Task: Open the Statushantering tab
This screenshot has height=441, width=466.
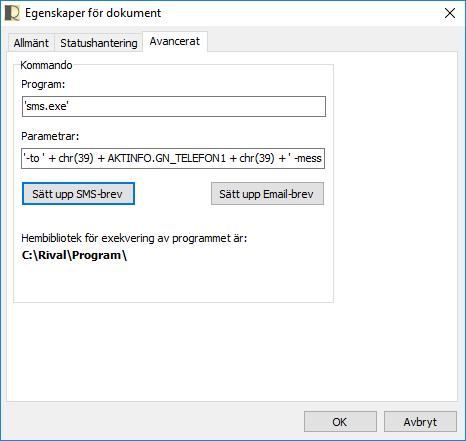Action: [x=99, y=43]
